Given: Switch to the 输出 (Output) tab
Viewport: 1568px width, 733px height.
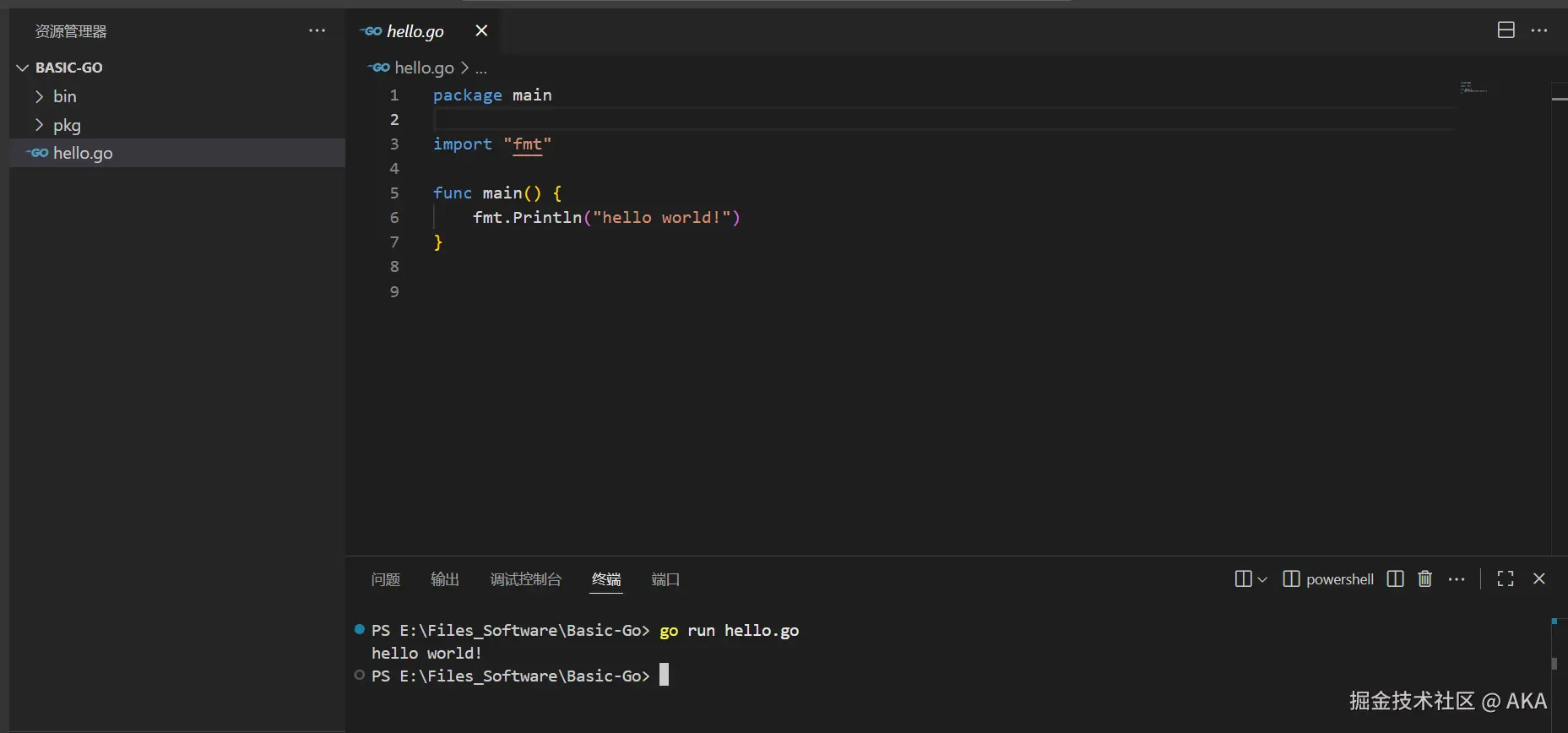Looking at the screenshot, I should tap(445, 579).
